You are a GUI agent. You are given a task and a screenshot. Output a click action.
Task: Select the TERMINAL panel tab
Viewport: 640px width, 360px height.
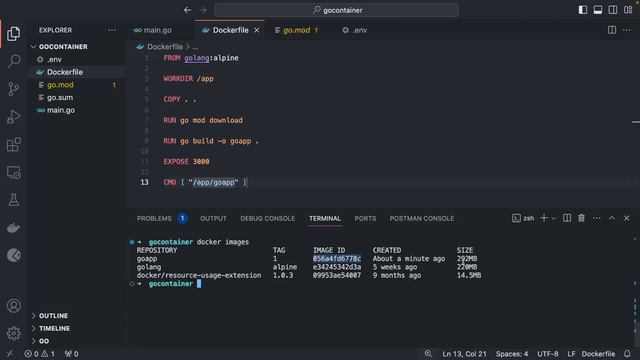324,218
